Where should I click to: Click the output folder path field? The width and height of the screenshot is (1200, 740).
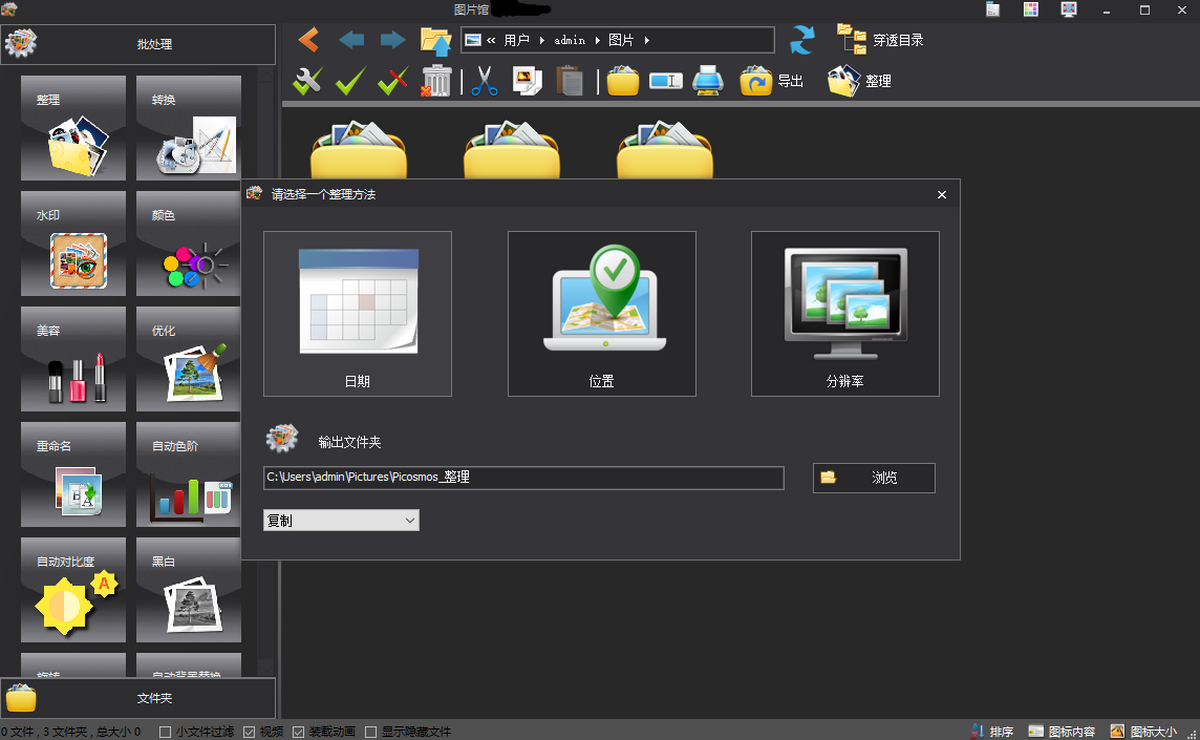[523, 478]
